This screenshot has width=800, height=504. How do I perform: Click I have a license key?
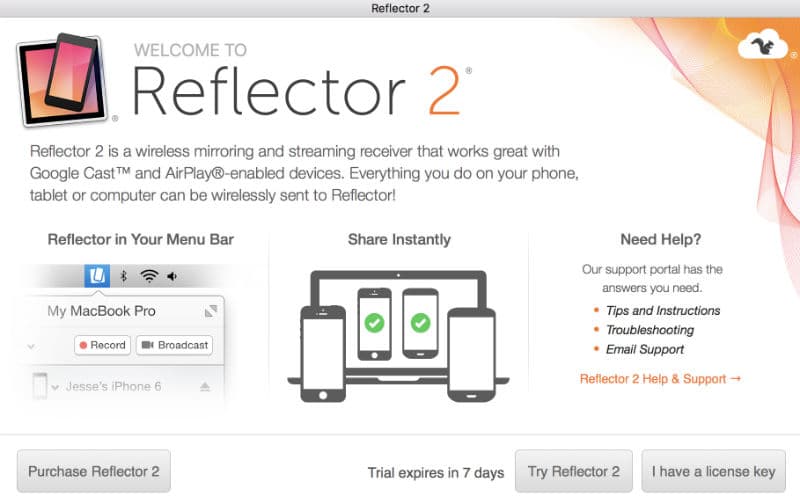[x=713, y=471]
